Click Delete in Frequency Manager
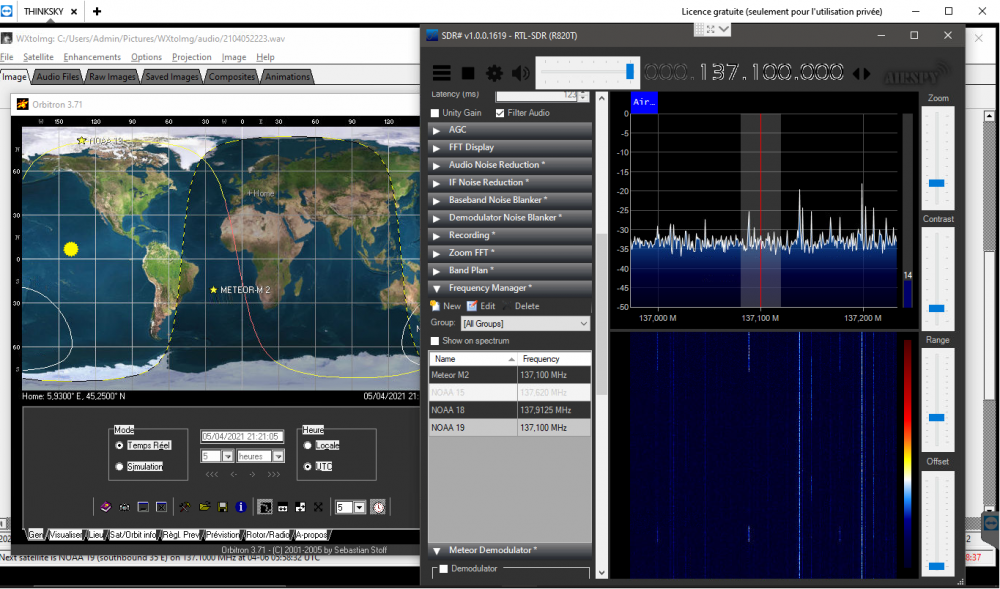 [x=520, y=306]
